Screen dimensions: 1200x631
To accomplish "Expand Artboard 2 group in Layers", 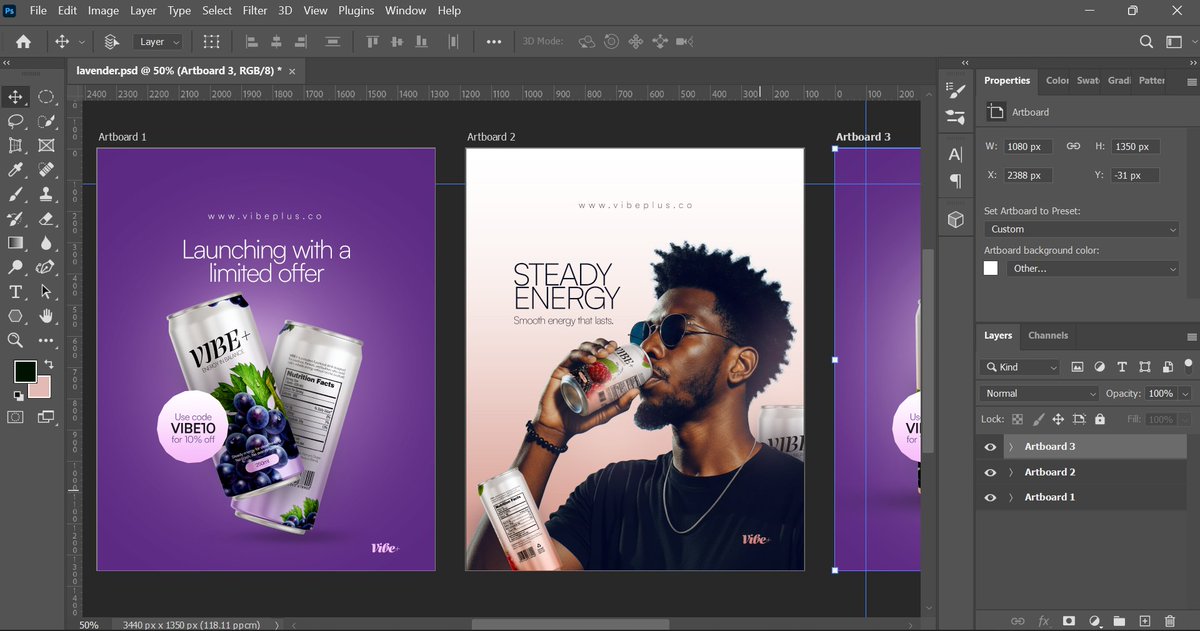I will pos(1010,472).
